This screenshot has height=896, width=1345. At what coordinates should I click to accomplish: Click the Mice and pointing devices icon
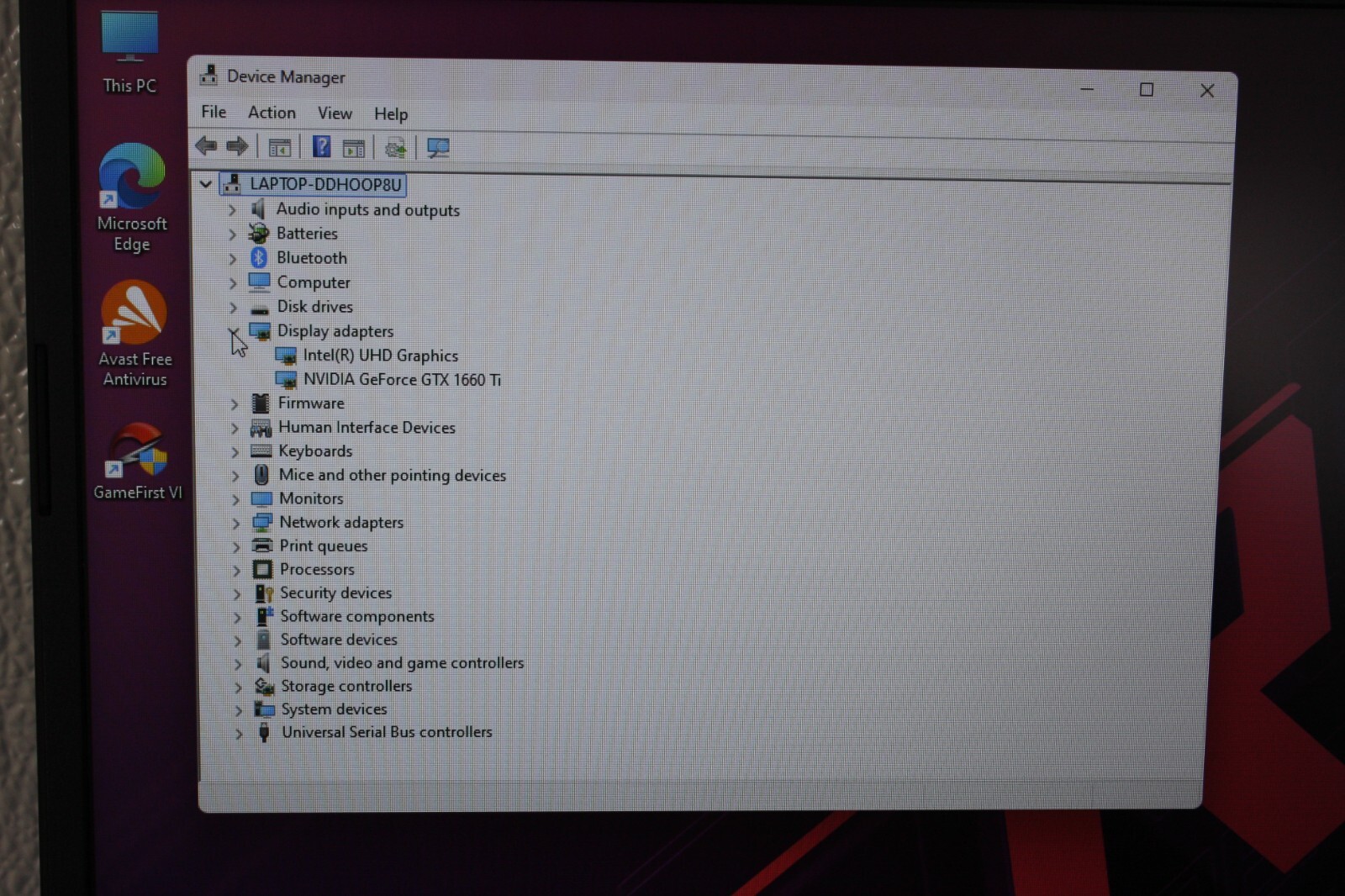tap(261, 475)
